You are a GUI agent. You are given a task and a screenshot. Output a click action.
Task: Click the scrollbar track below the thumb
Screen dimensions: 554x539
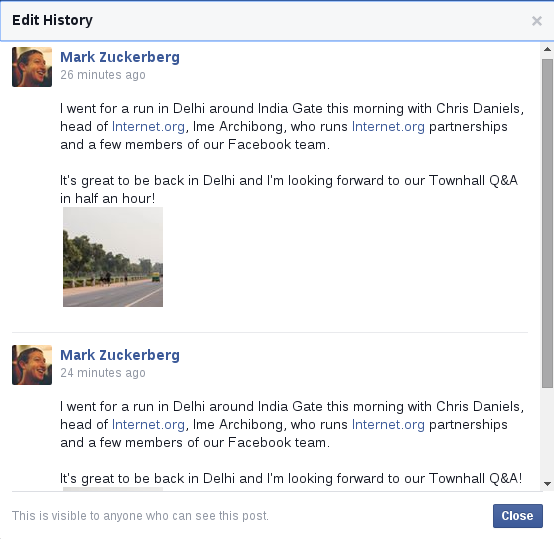coord(547,433)
